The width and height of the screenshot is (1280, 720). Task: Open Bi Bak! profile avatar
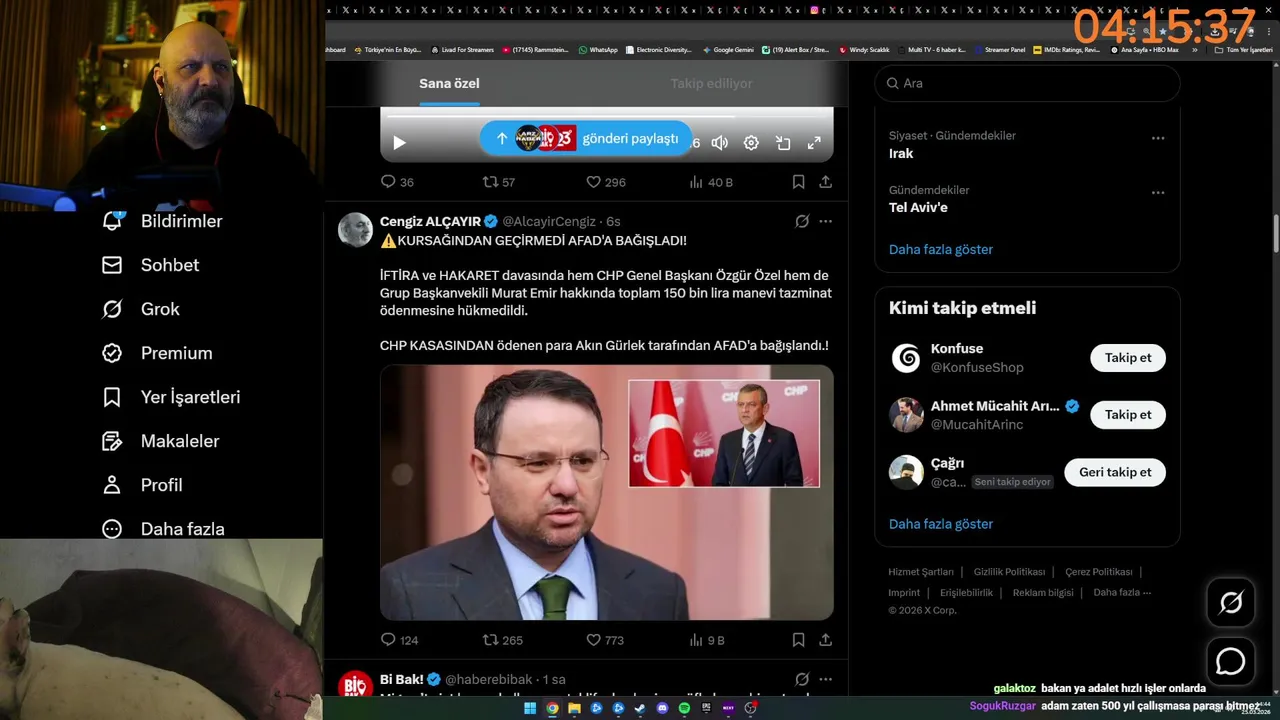(355, 686)
